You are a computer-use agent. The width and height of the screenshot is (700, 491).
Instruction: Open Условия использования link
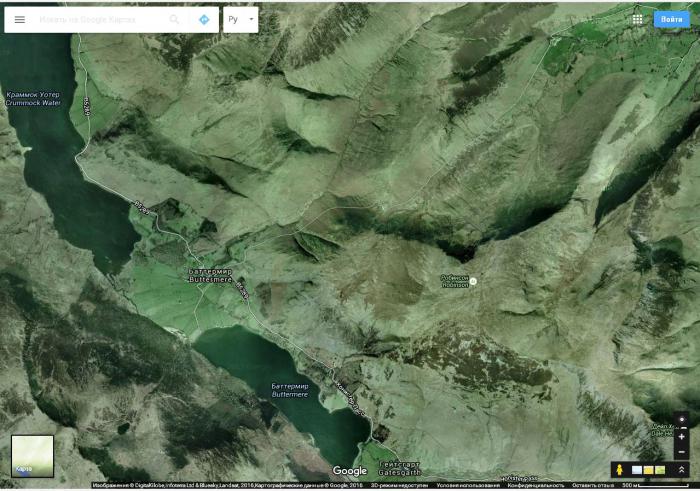coord(467,486)
